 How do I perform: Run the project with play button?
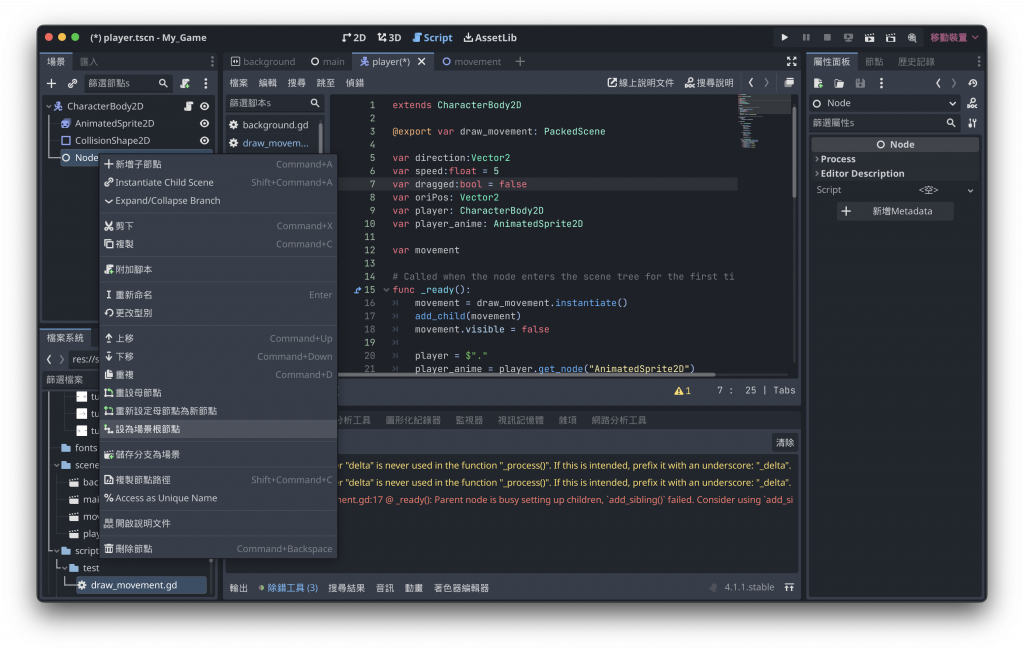click(784, 37)
